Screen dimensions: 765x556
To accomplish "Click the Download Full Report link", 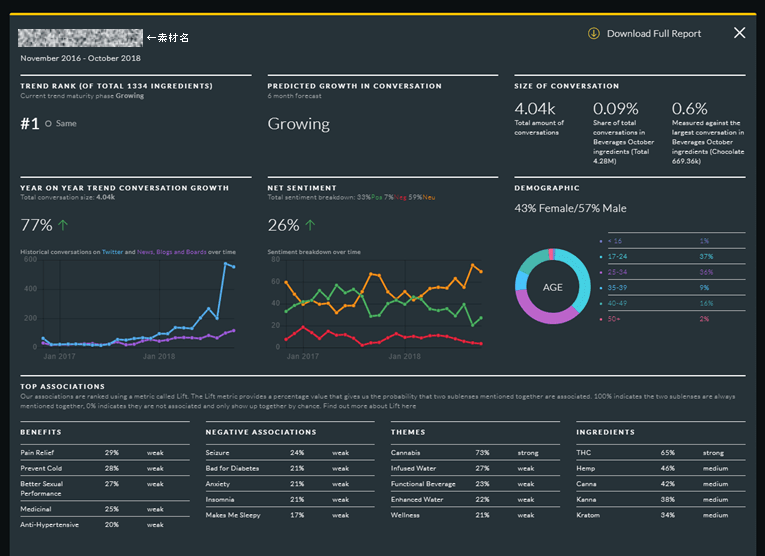I will click(x=653, y=34).
